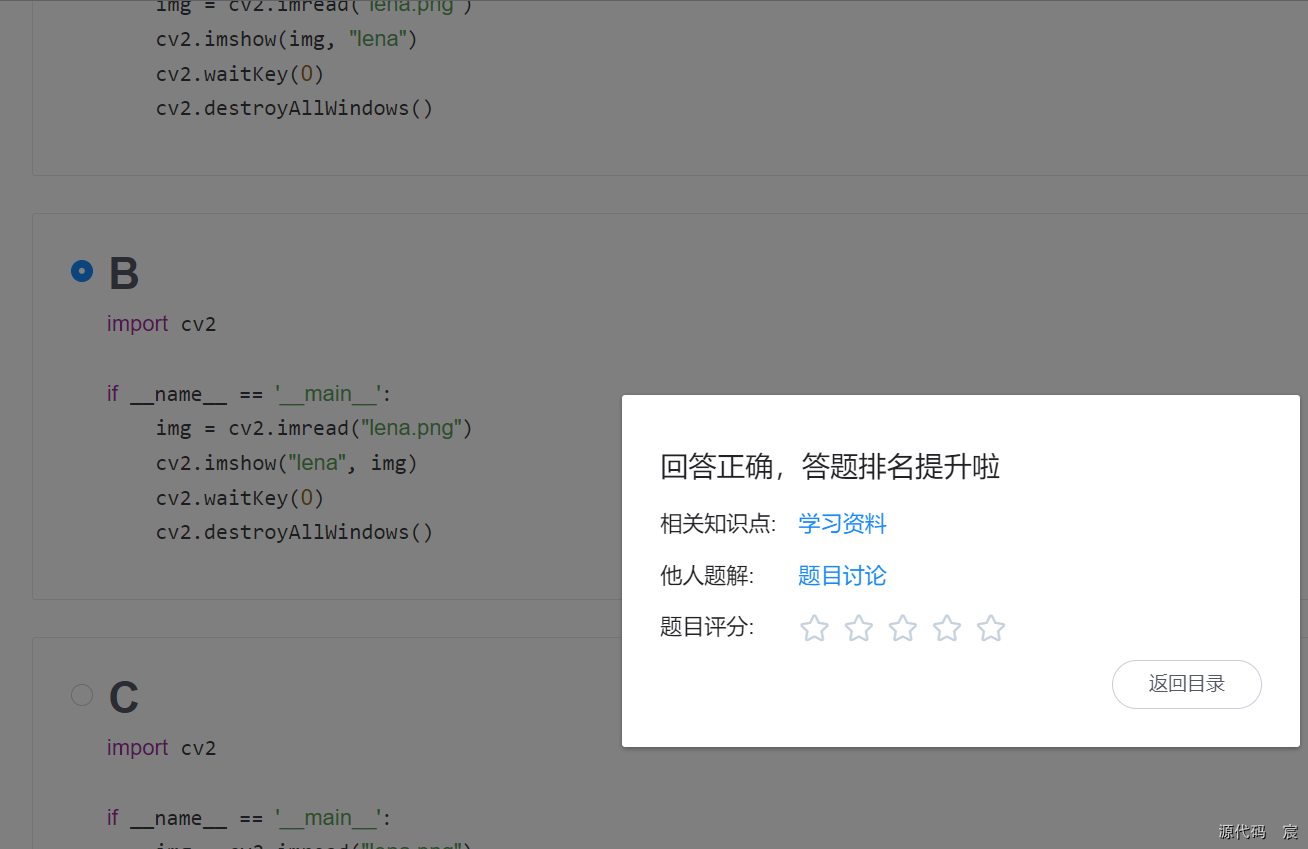The width and height of the screenshot is (1308, 849).
Task: Click the 返回目录 button
Action: pyautogui.click(x=1187, y=684)
